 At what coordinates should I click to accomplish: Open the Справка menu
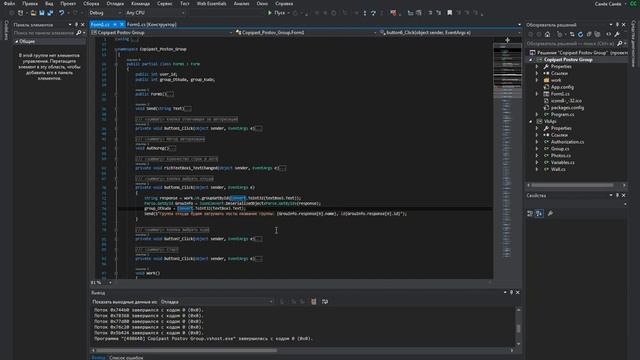(284, 4)
